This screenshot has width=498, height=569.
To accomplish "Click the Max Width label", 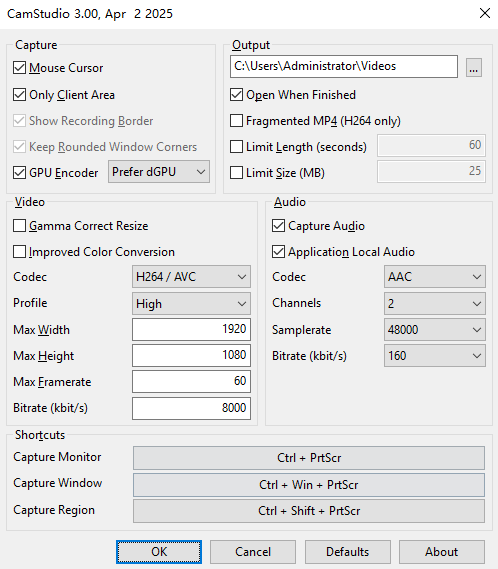I will point(41,330).
